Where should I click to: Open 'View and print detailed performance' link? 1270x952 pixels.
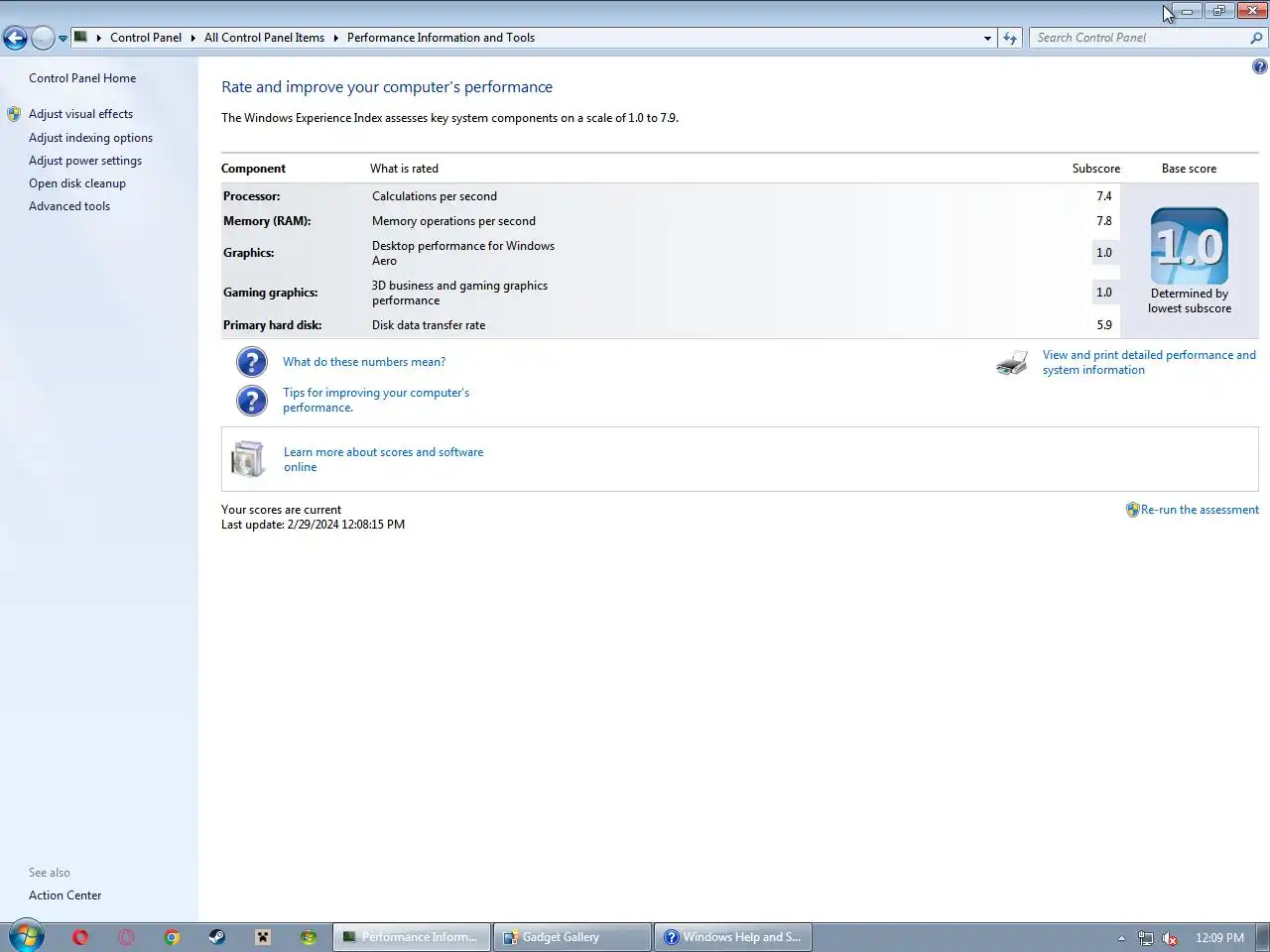point(1149,362)
